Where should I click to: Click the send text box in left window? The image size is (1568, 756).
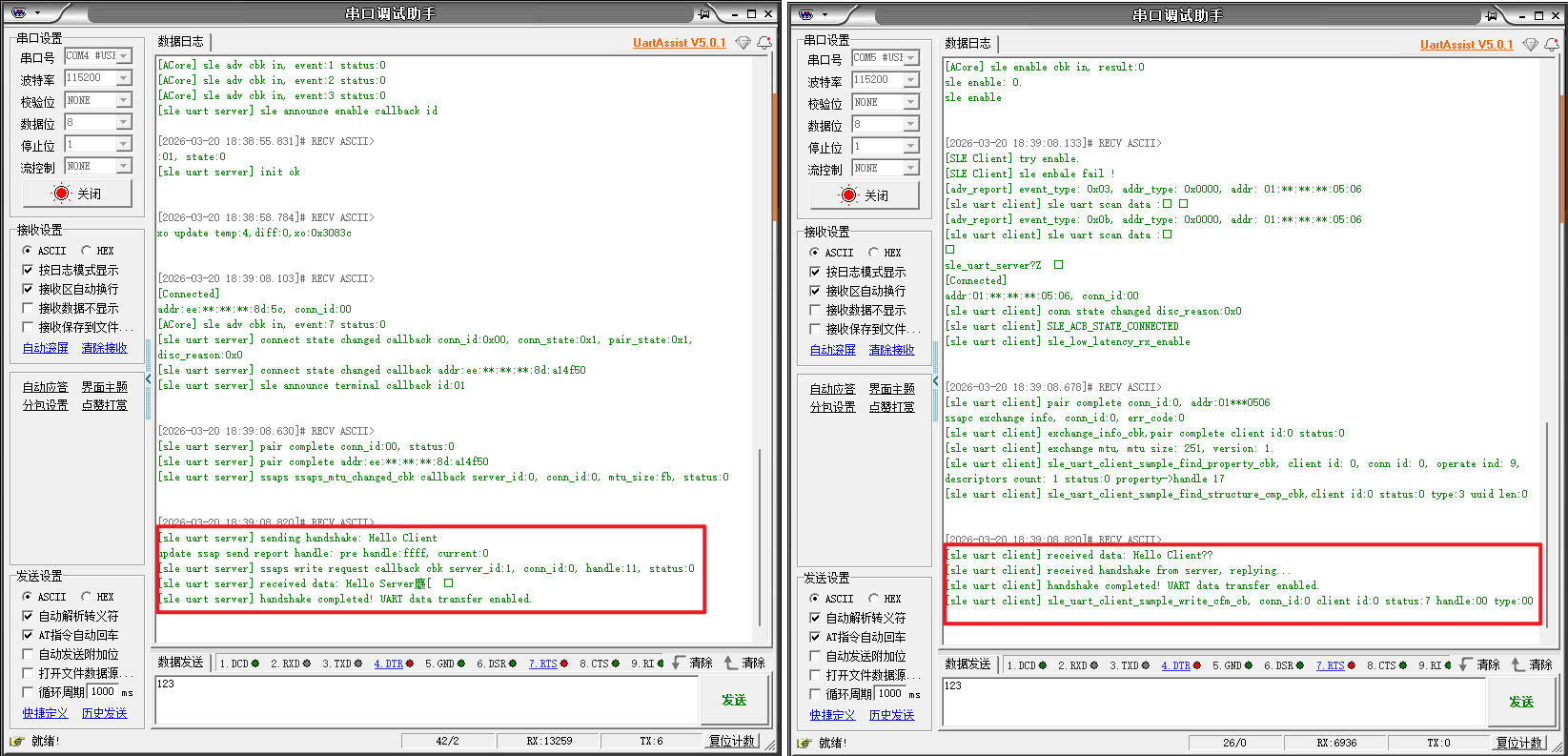[426, 700]
